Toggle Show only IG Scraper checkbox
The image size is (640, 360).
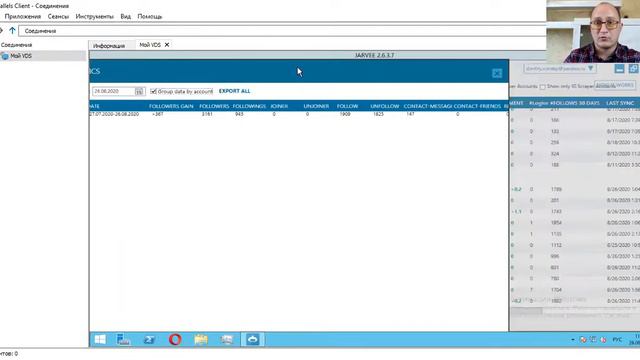pyautogui.click(x=542, y=87)
